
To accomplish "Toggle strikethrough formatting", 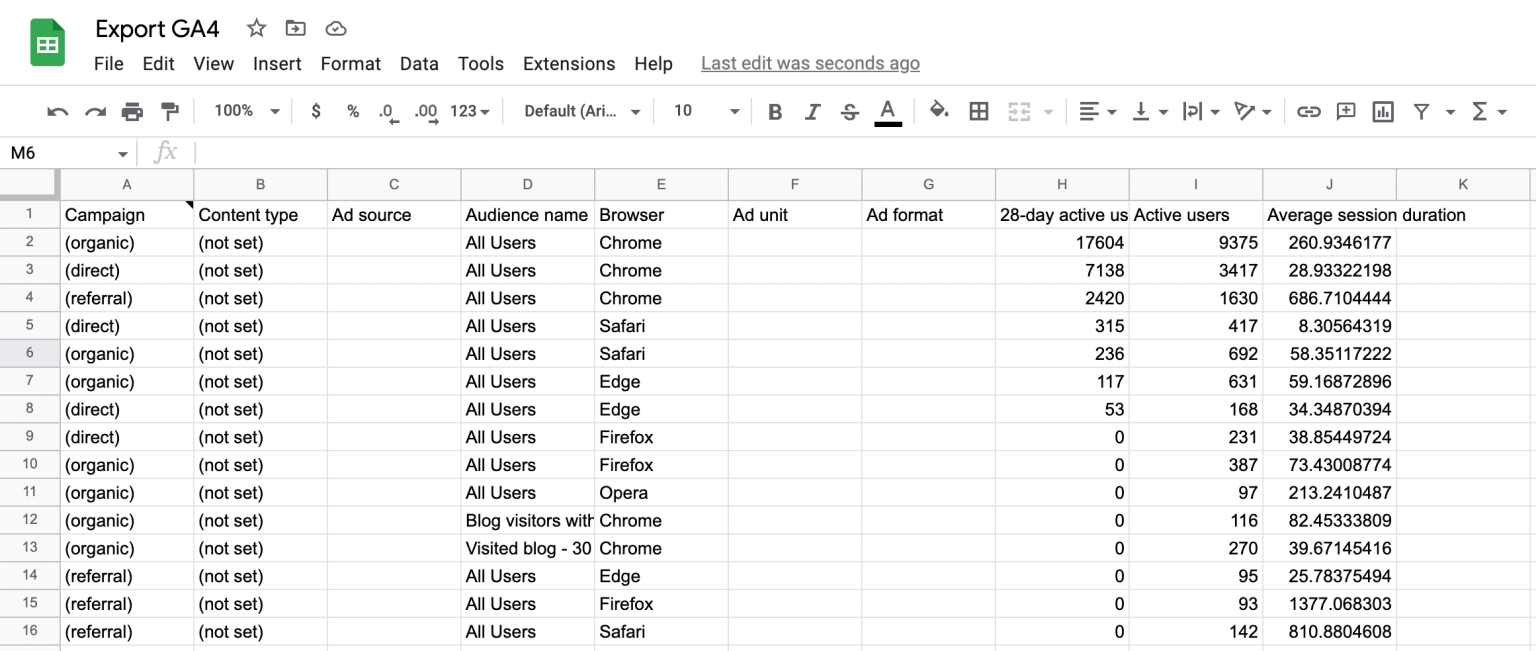I will (x=849, y=111).
